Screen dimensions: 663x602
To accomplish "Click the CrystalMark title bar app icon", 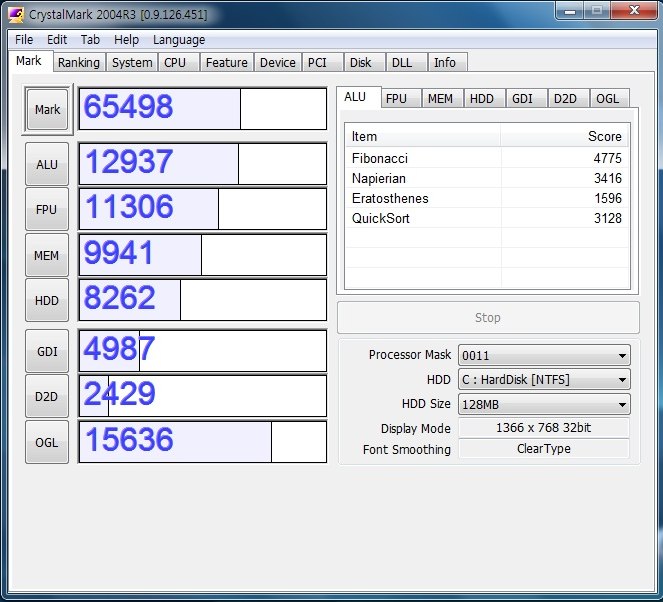I will [x=16, y=14].
